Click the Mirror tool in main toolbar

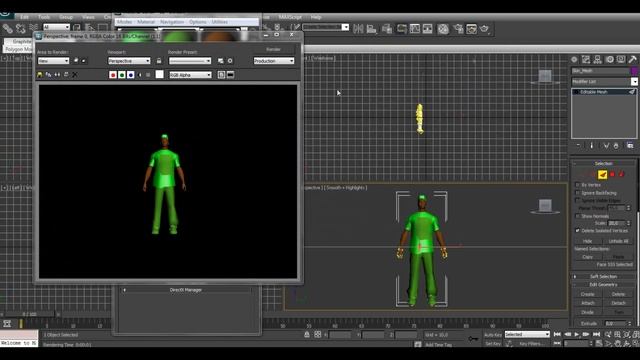(358, 29)
